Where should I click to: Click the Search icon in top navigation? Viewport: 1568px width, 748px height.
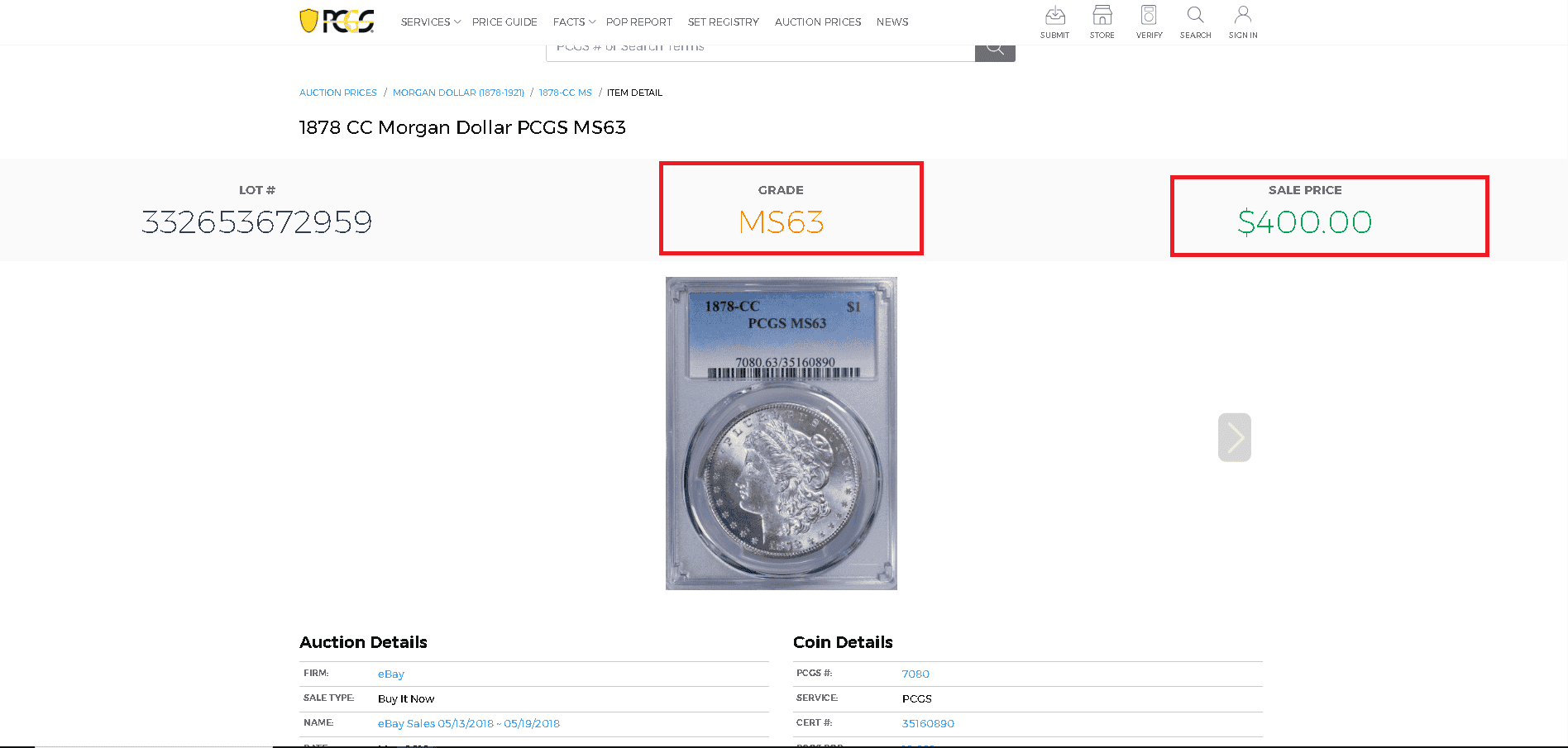click(1195, 21)
